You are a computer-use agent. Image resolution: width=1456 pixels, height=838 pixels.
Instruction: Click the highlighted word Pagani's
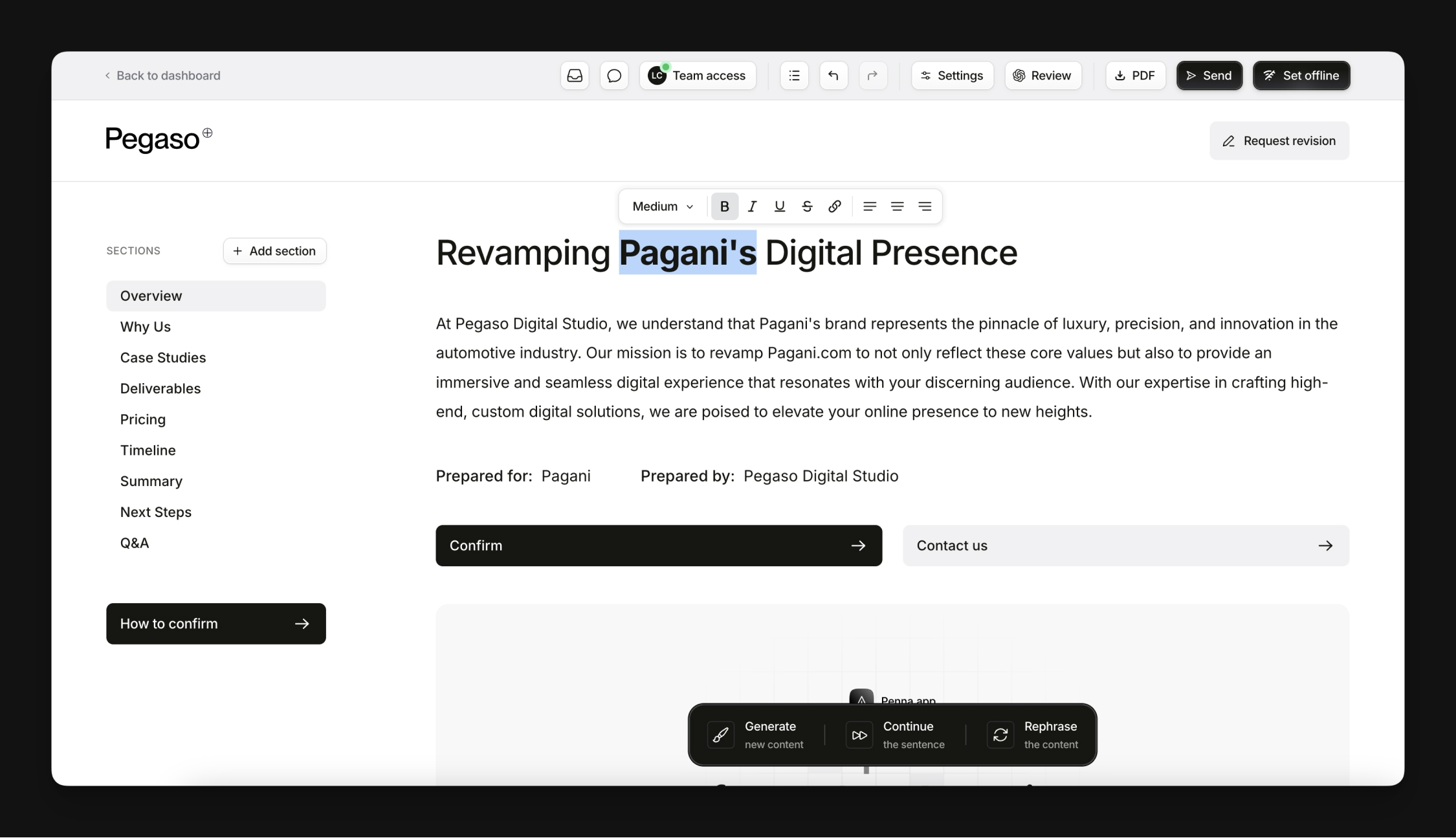tap(688, 252)
